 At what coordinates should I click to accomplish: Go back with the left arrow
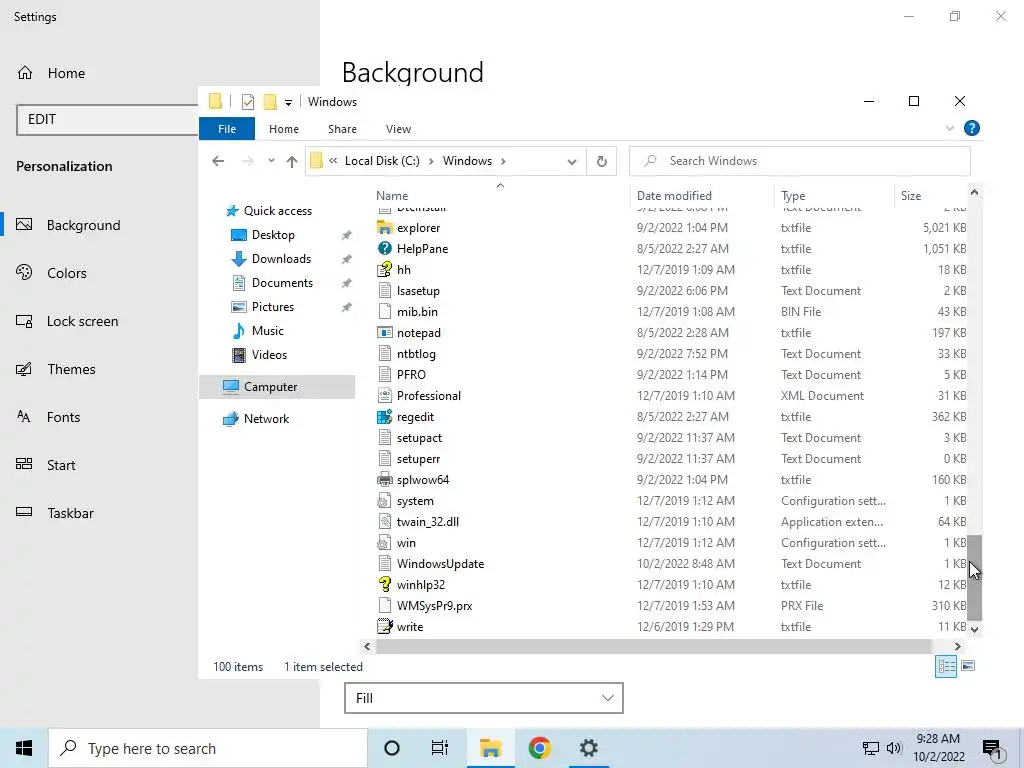(218, 161)
